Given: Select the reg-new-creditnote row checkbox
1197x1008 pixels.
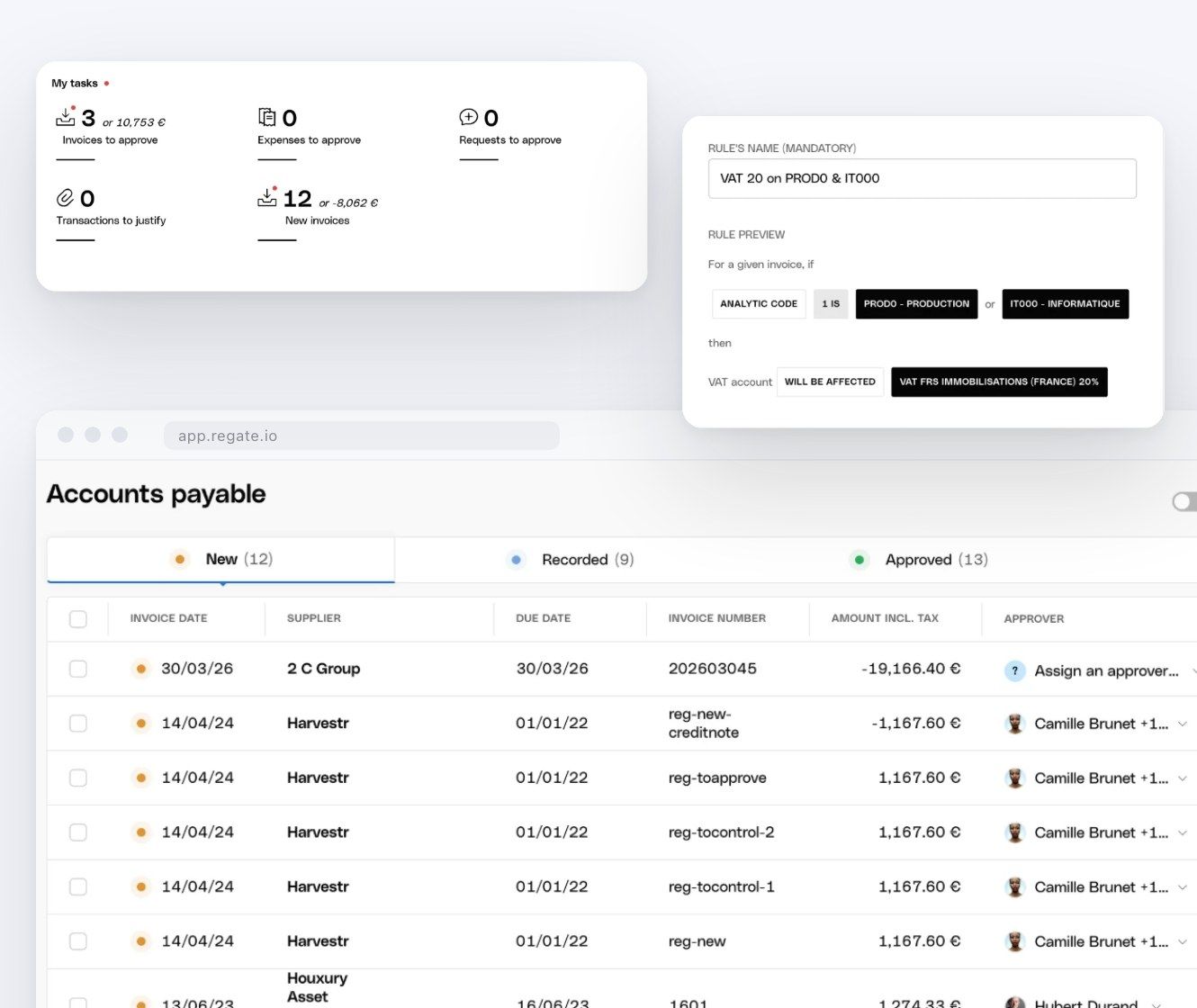Looking at the screenshot, I should point(78,724).
